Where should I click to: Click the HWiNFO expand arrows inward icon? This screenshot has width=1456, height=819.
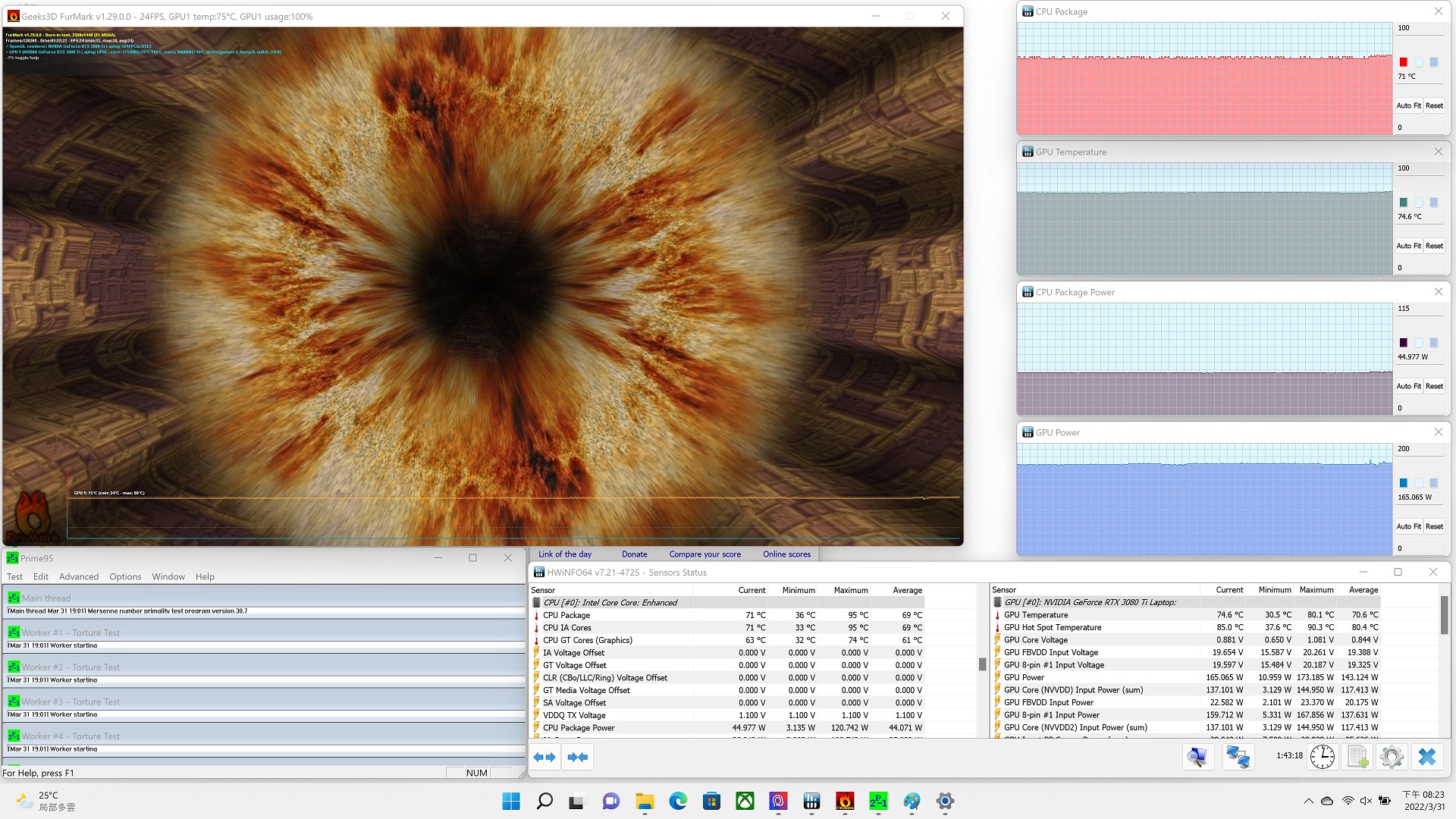[578, 757]
